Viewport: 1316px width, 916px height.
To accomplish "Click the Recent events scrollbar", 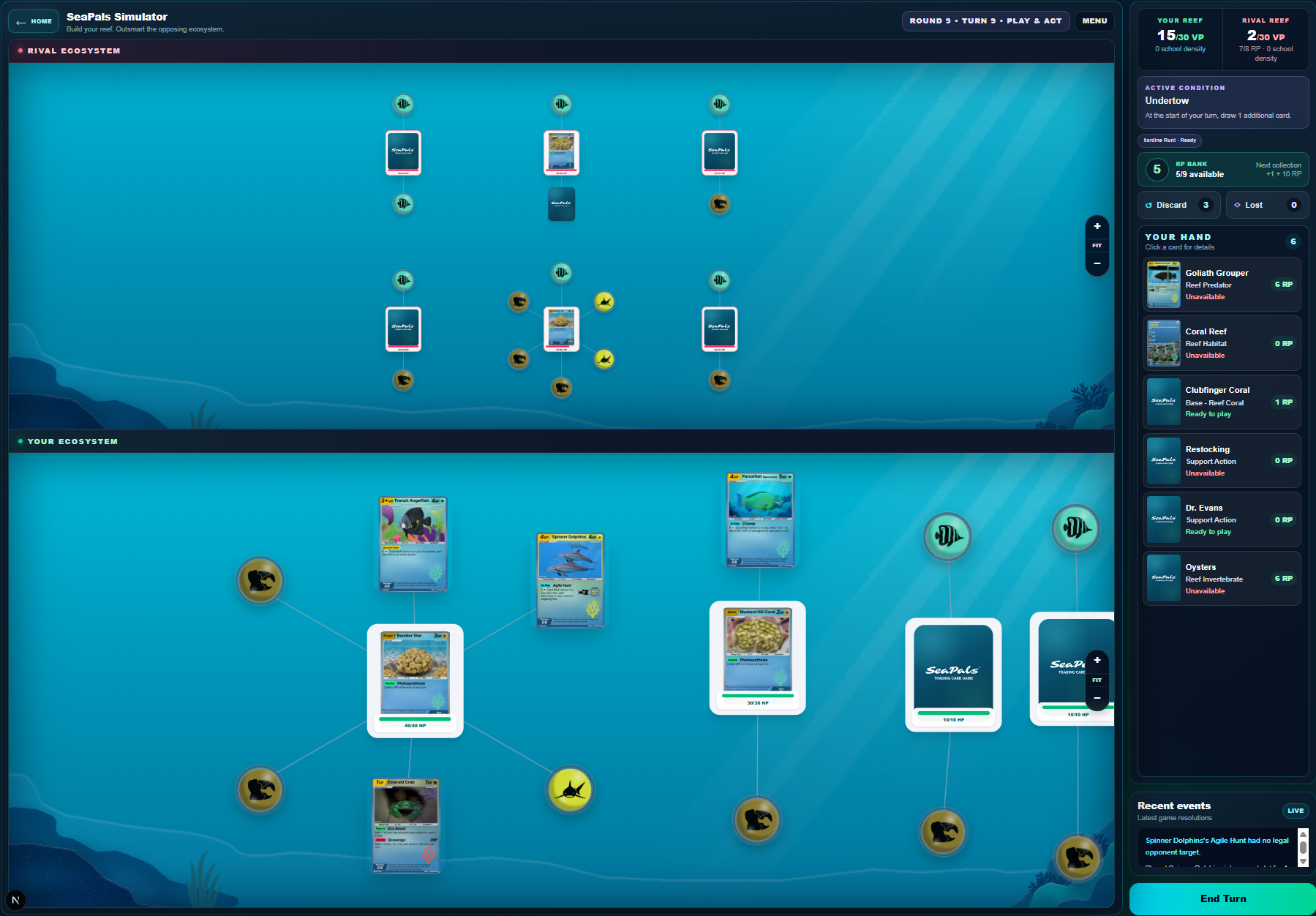I will pos(1303,847).
